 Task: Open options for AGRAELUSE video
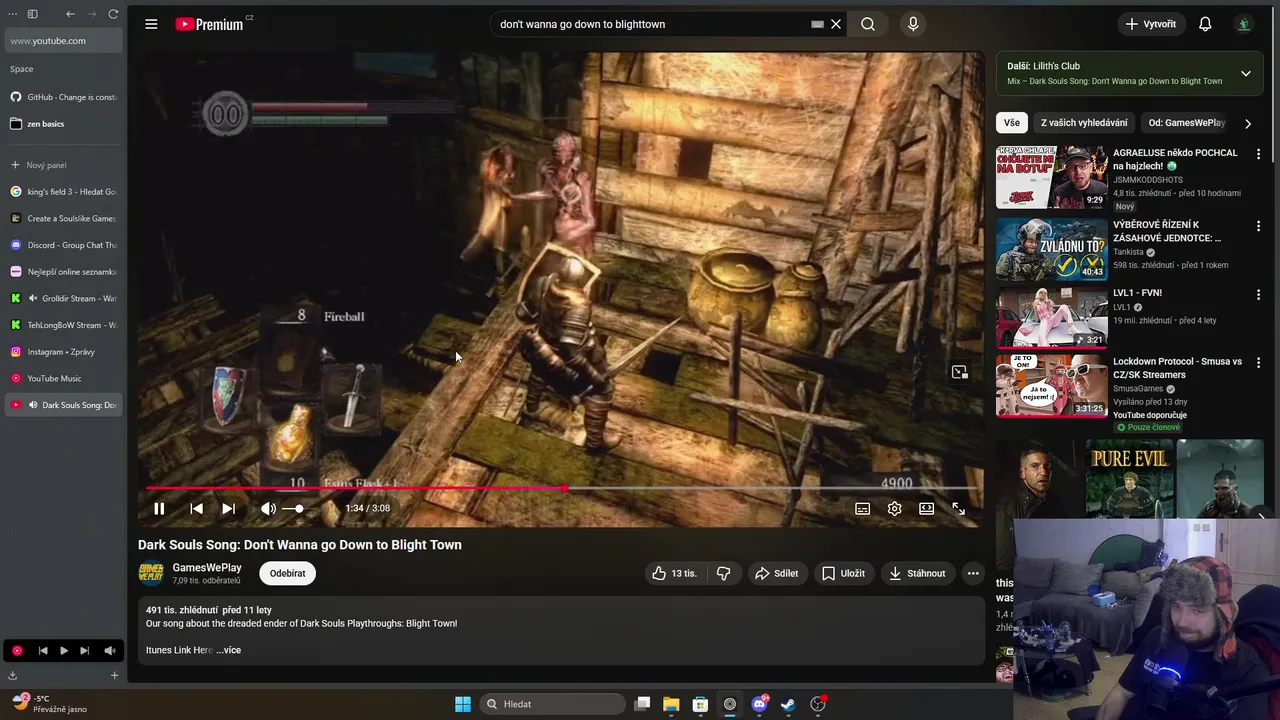(x=1258, y=154)
